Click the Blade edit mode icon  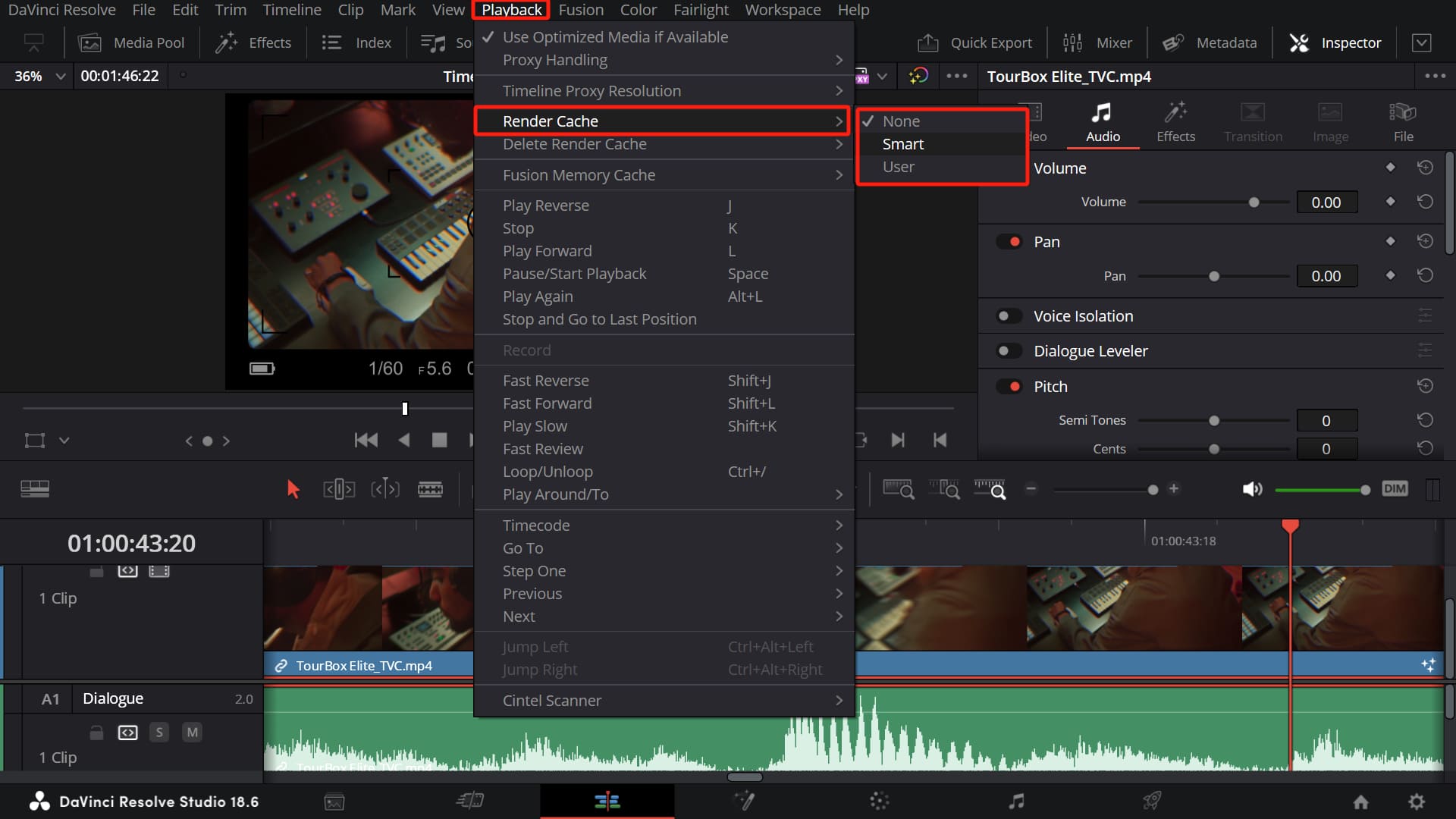pos(430,490)
